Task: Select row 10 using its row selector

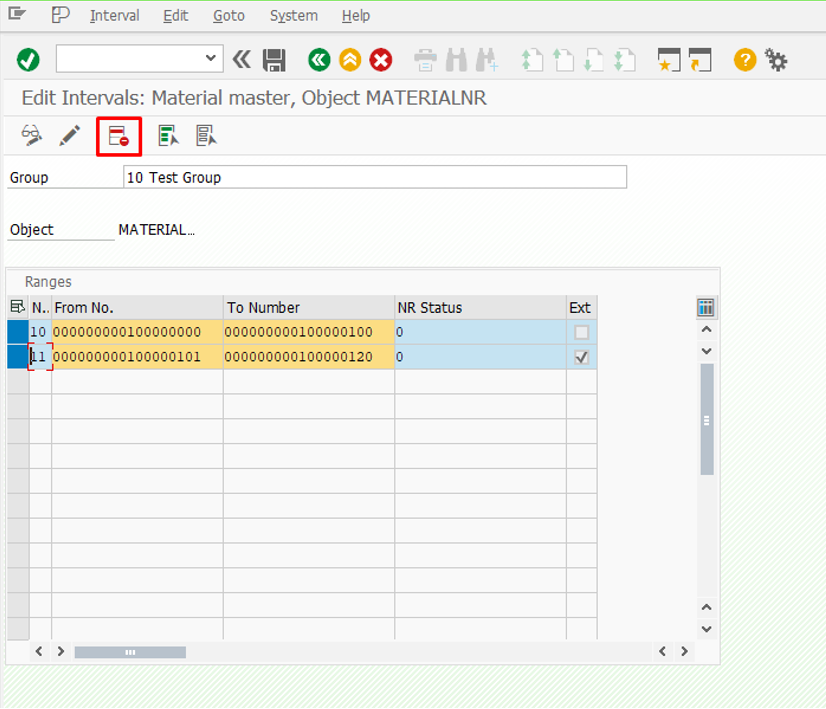Action: [x=17, y=332]
